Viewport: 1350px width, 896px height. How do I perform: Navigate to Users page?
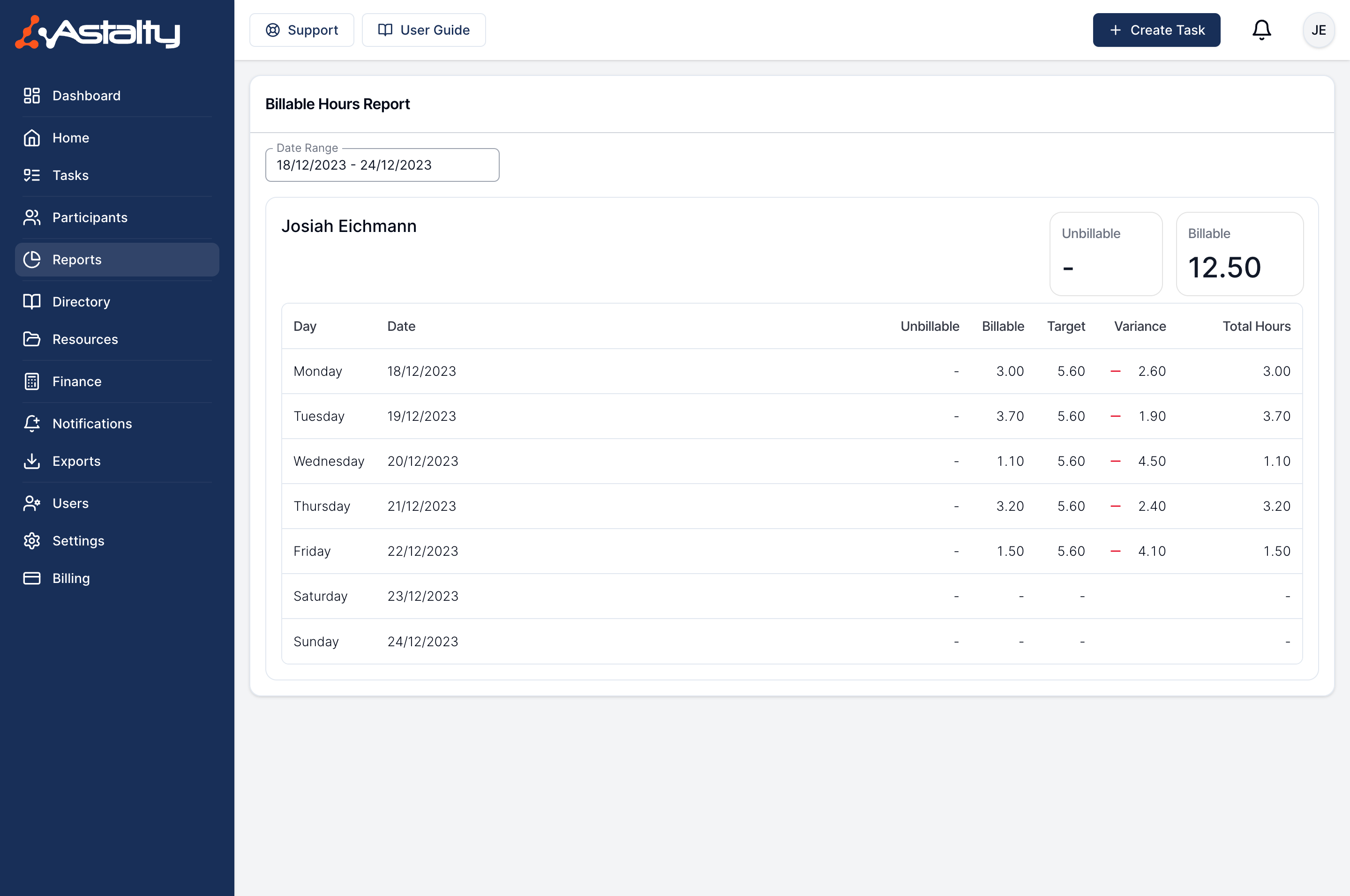(x=70, y=503)
